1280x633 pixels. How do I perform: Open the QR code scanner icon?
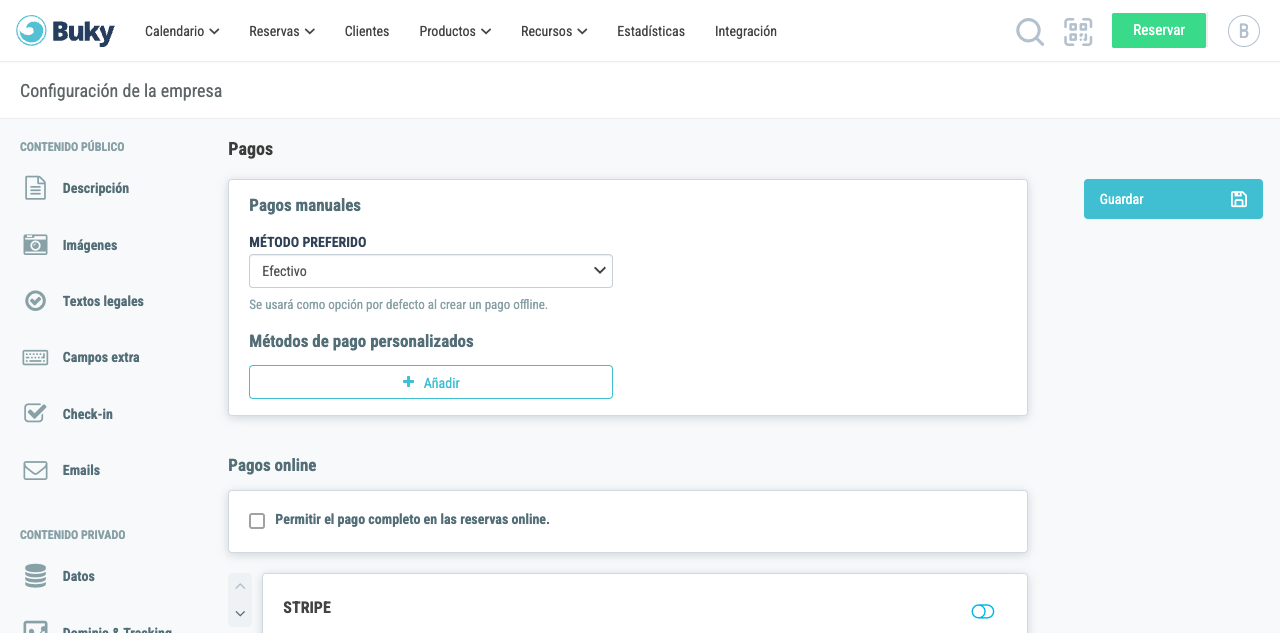click(x=1078, y=32)
